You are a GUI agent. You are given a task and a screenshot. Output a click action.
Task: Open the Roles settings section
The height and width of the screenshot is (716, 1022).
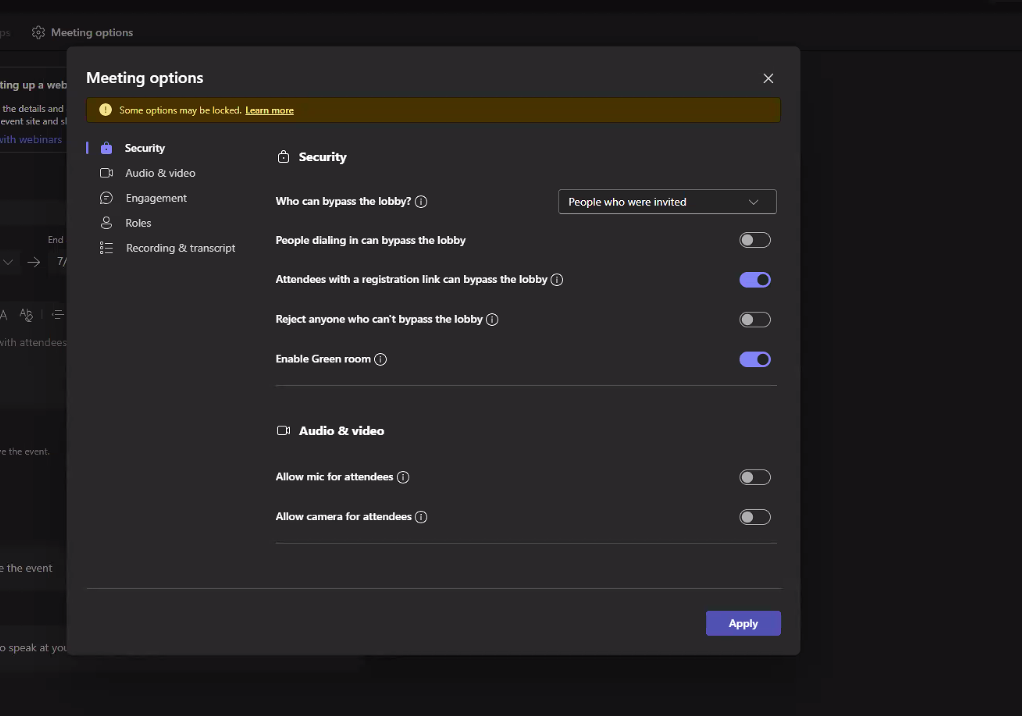point(138,222)
